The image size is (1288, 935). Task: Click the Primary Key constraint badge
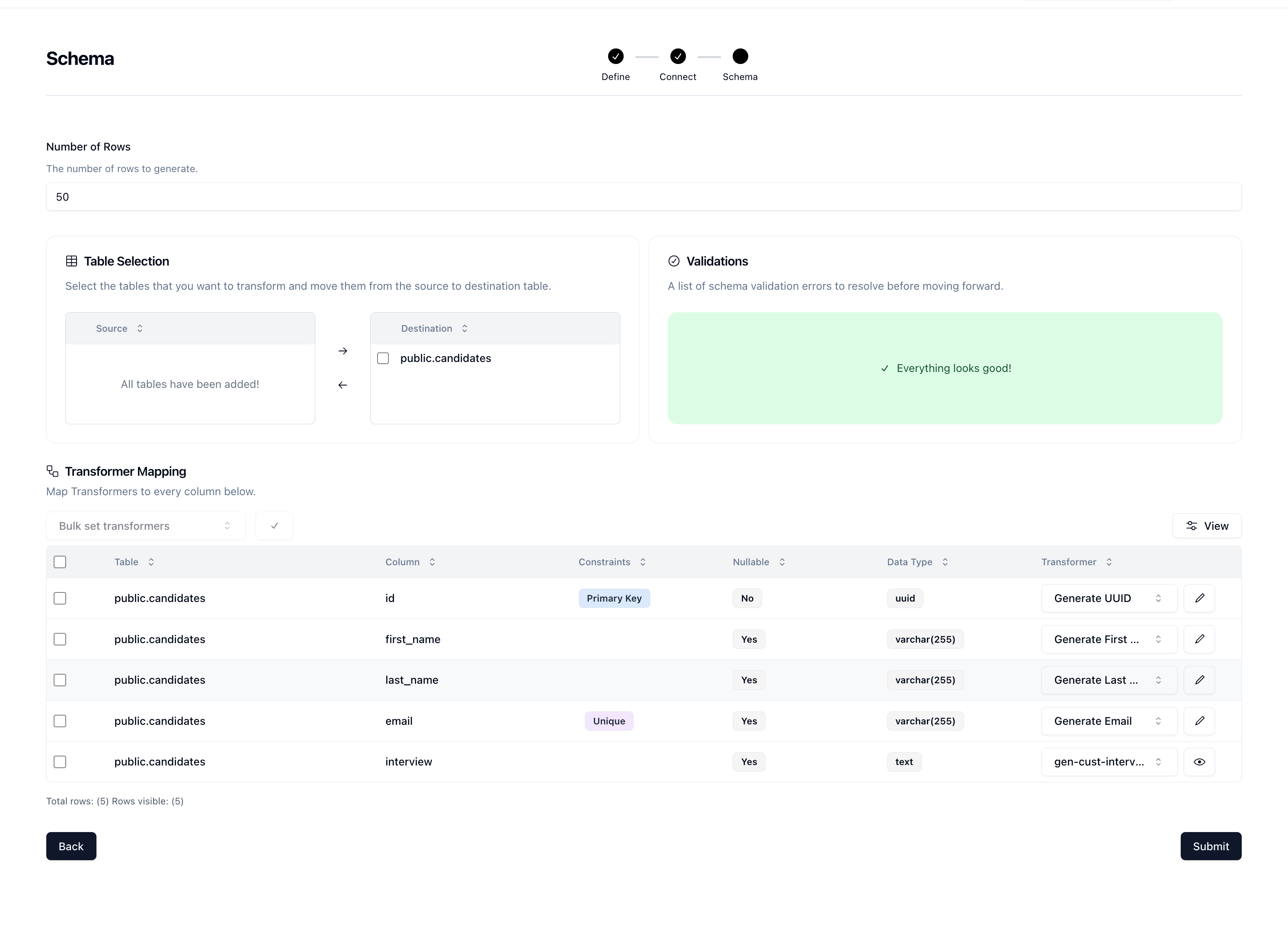(x=614, y=599)
